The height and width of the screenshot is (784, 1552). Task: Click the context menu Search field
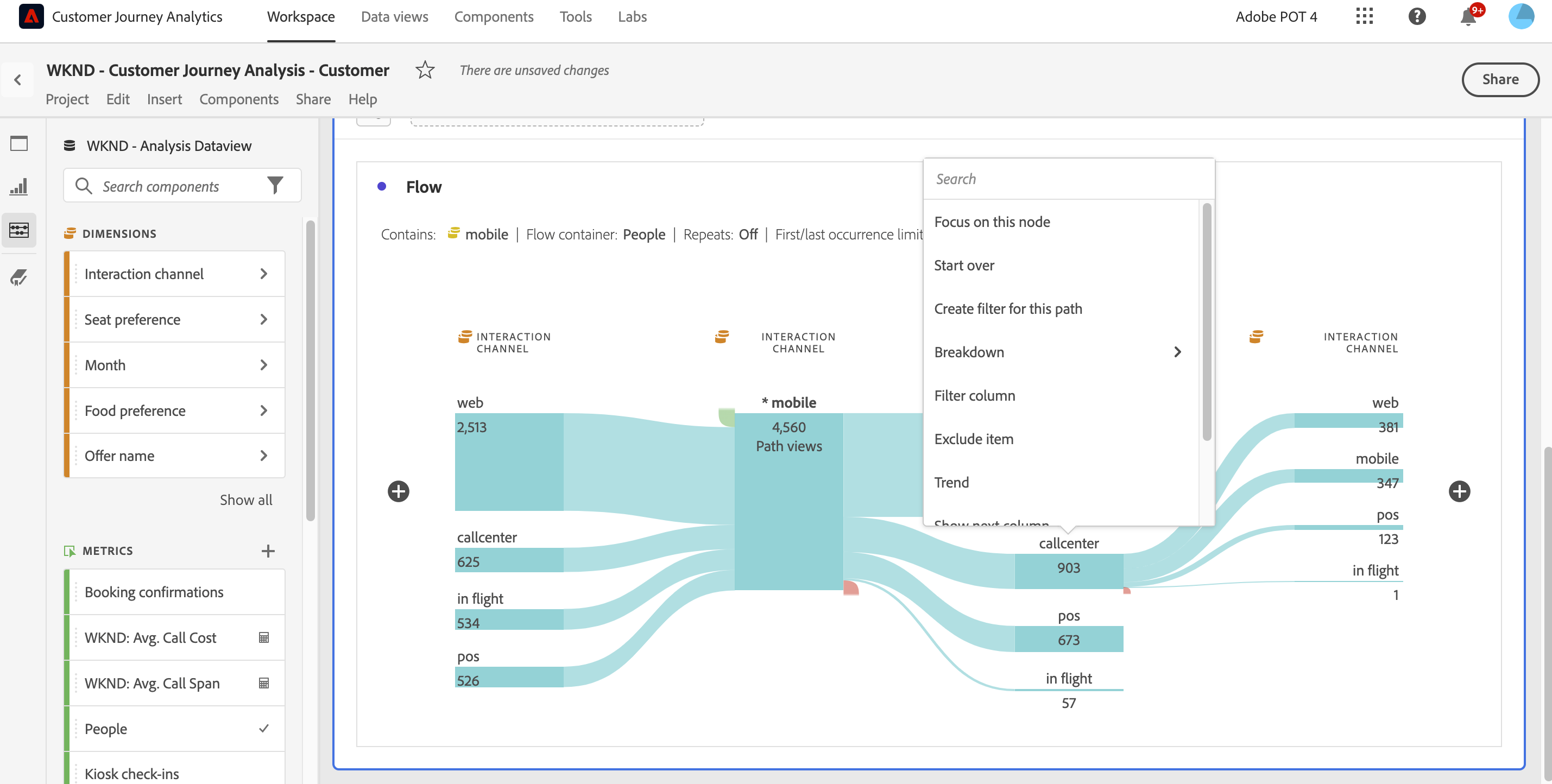[1068, 179]
